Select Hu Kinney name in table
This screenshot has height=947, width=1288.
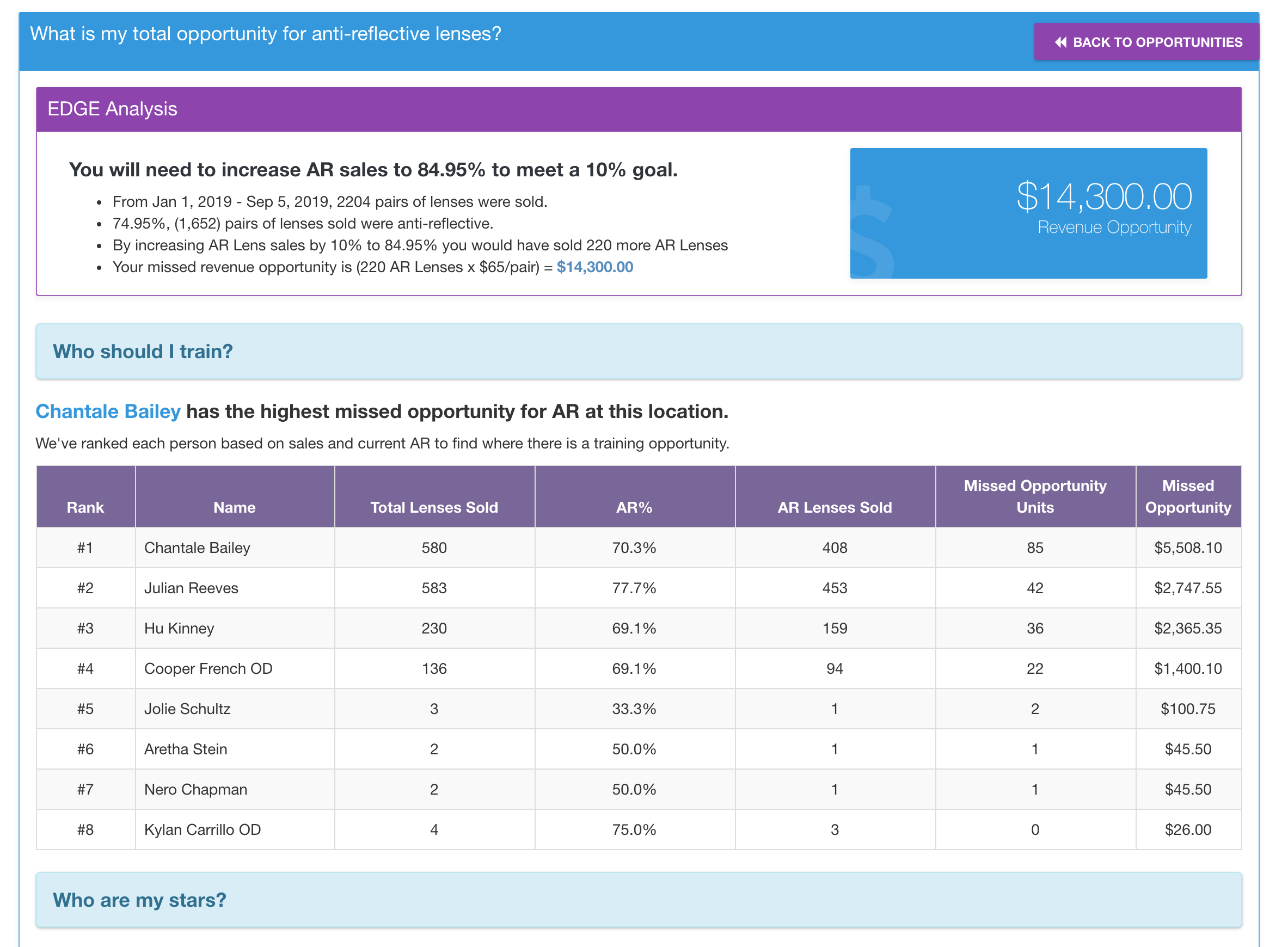(x=179, y=628)
